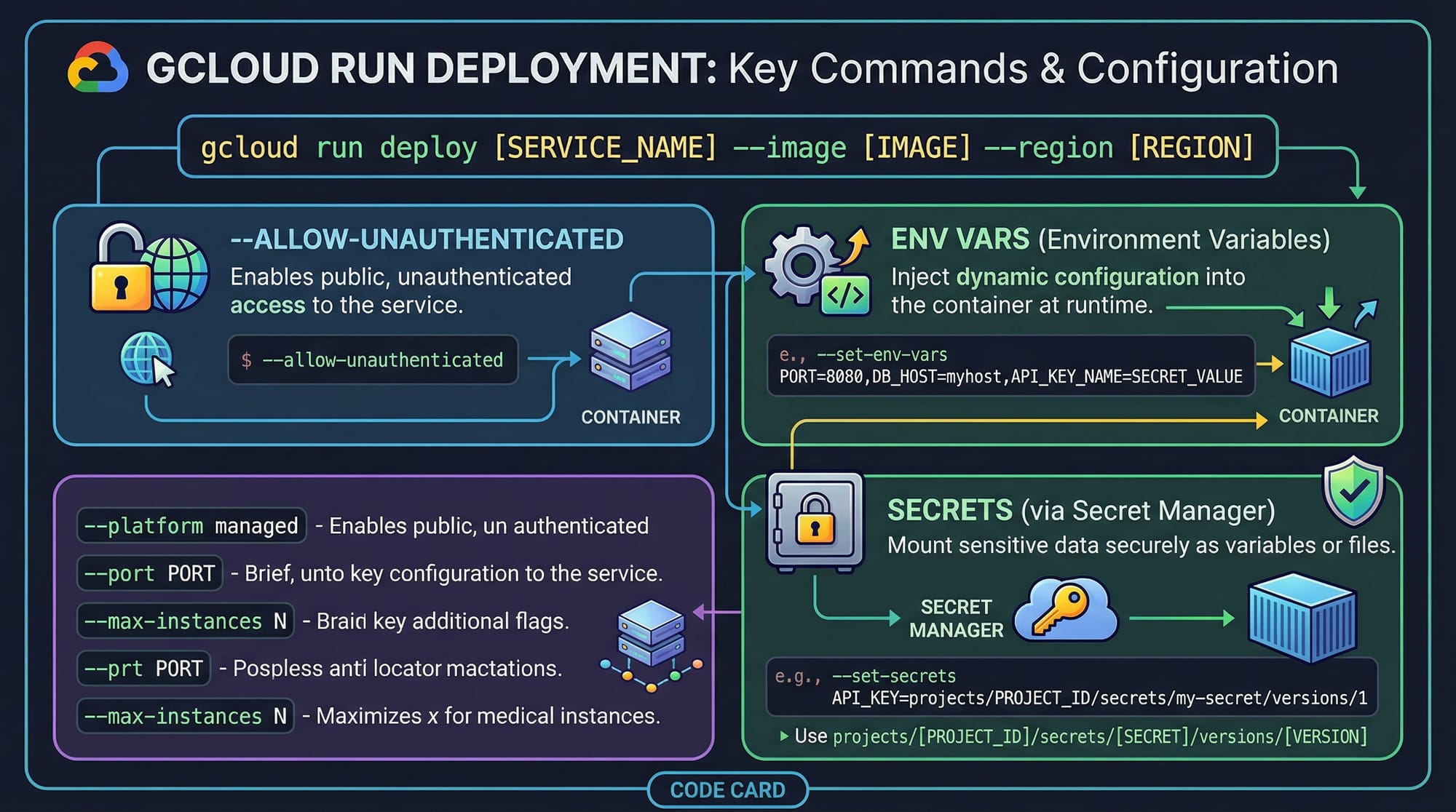1456x812 pixels.
Task: Select the --platform managed flag chip
Action: (191, 525)
